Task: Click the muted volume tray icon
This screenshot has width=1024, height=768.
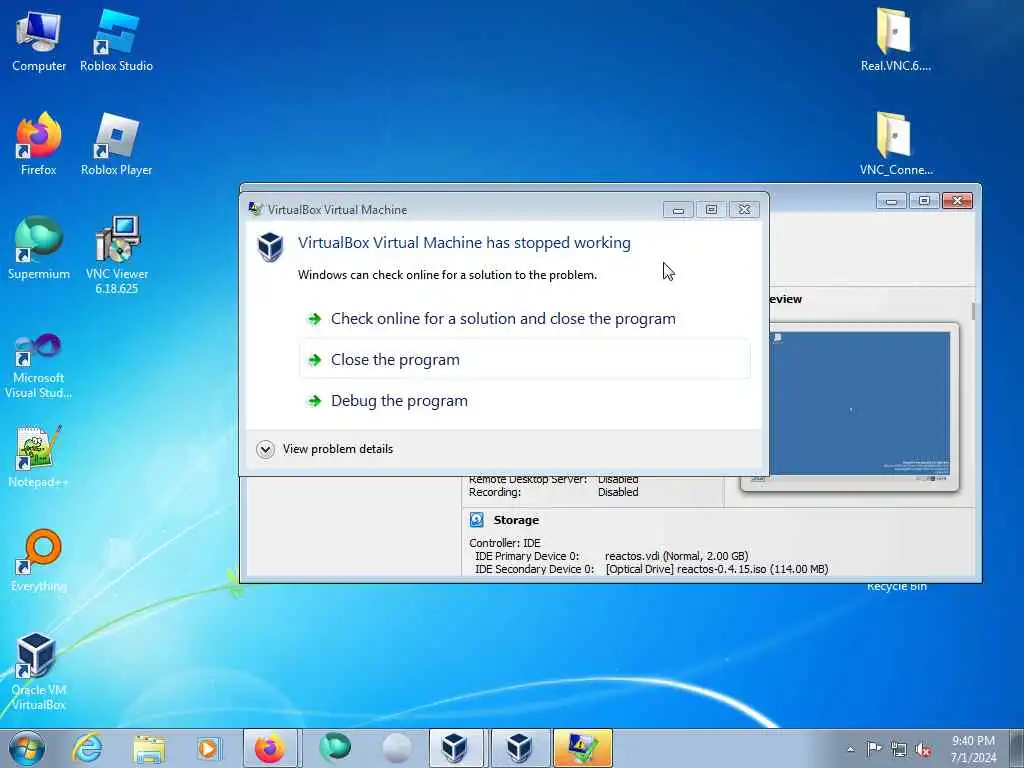Action: tap(923, 749)
